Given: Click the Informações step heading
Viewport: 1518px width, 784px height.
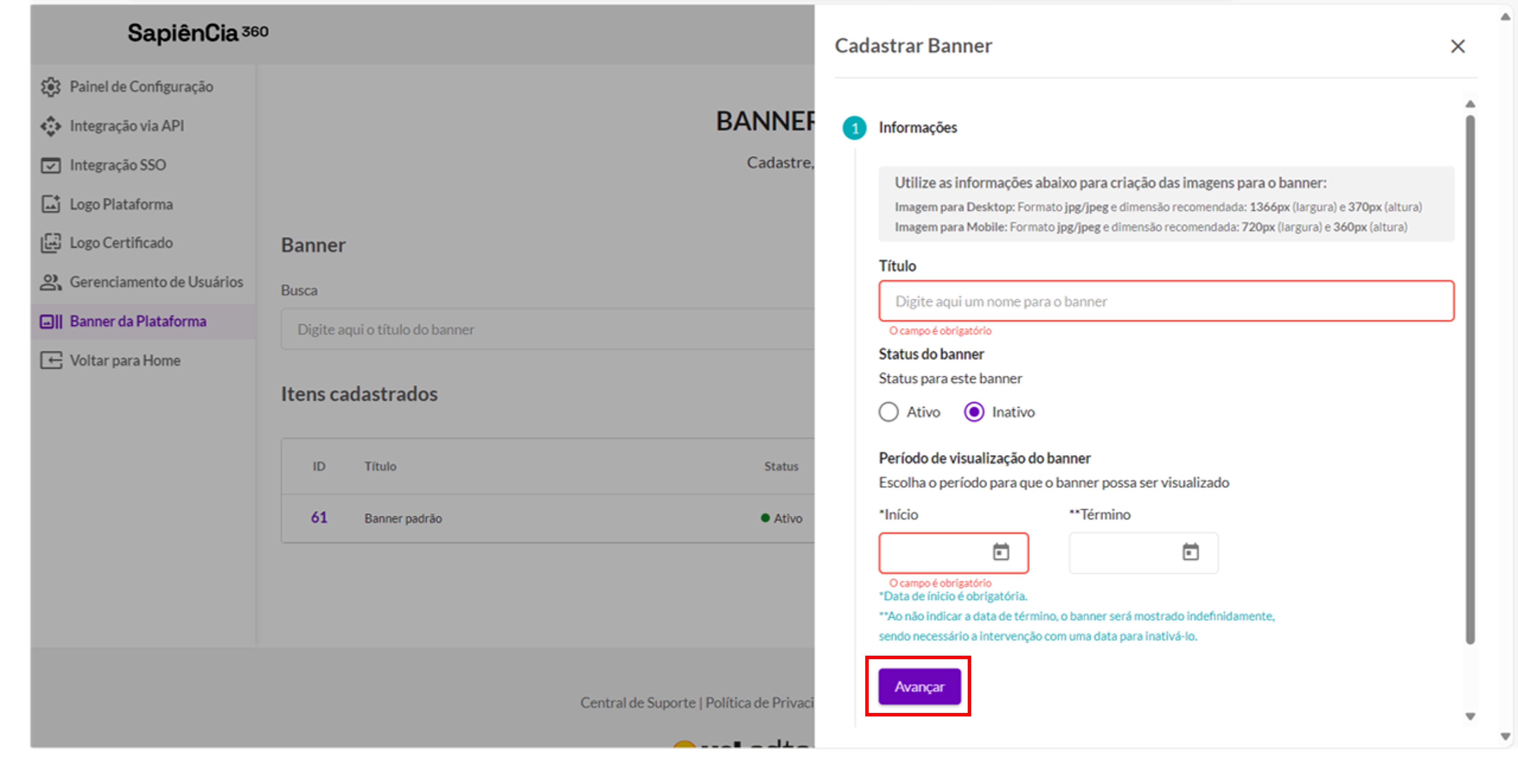Looking at the screenshot, I should tap(917, 128).
